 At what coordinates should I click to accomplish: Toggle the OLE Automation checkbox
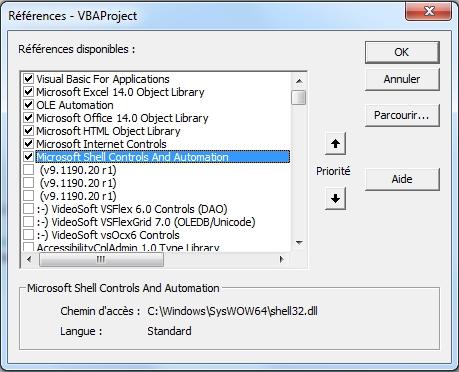pyautogui.click(x=28, y=105)
